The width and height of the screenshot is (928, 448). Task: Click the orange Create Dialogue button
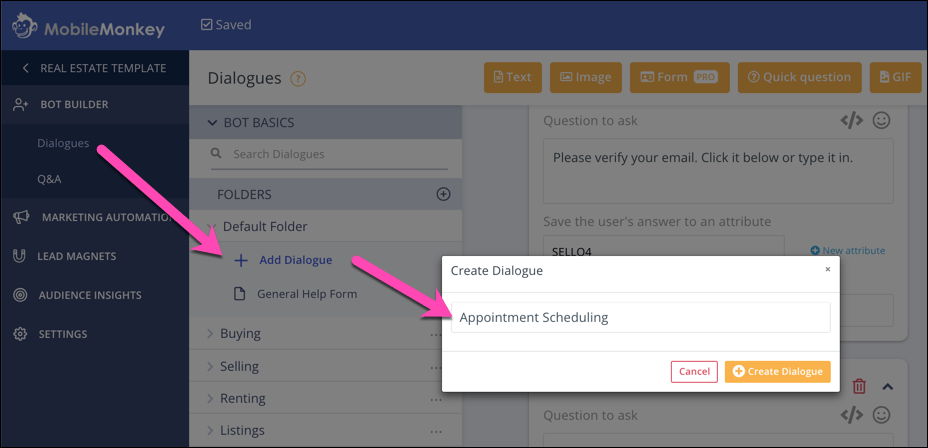tap(778, 372)
